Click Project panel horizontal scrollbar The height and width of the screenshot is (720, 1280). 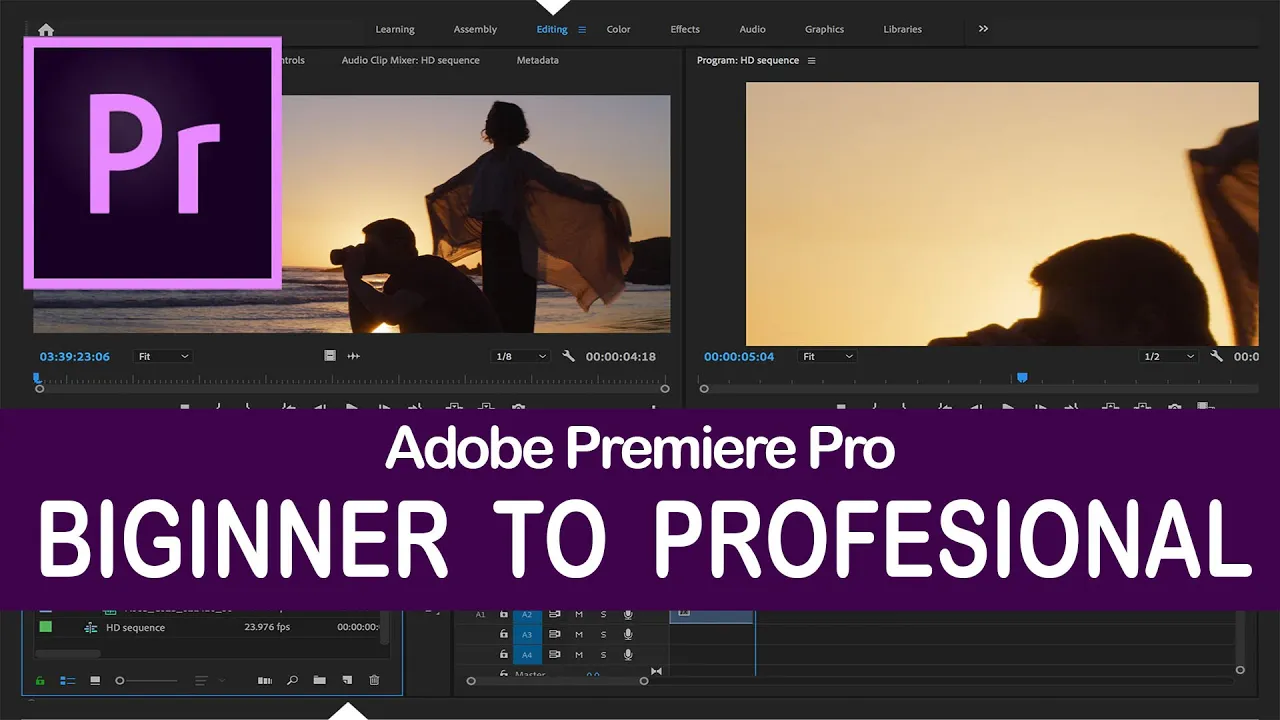pyautogui.click(x=68, y=654)
